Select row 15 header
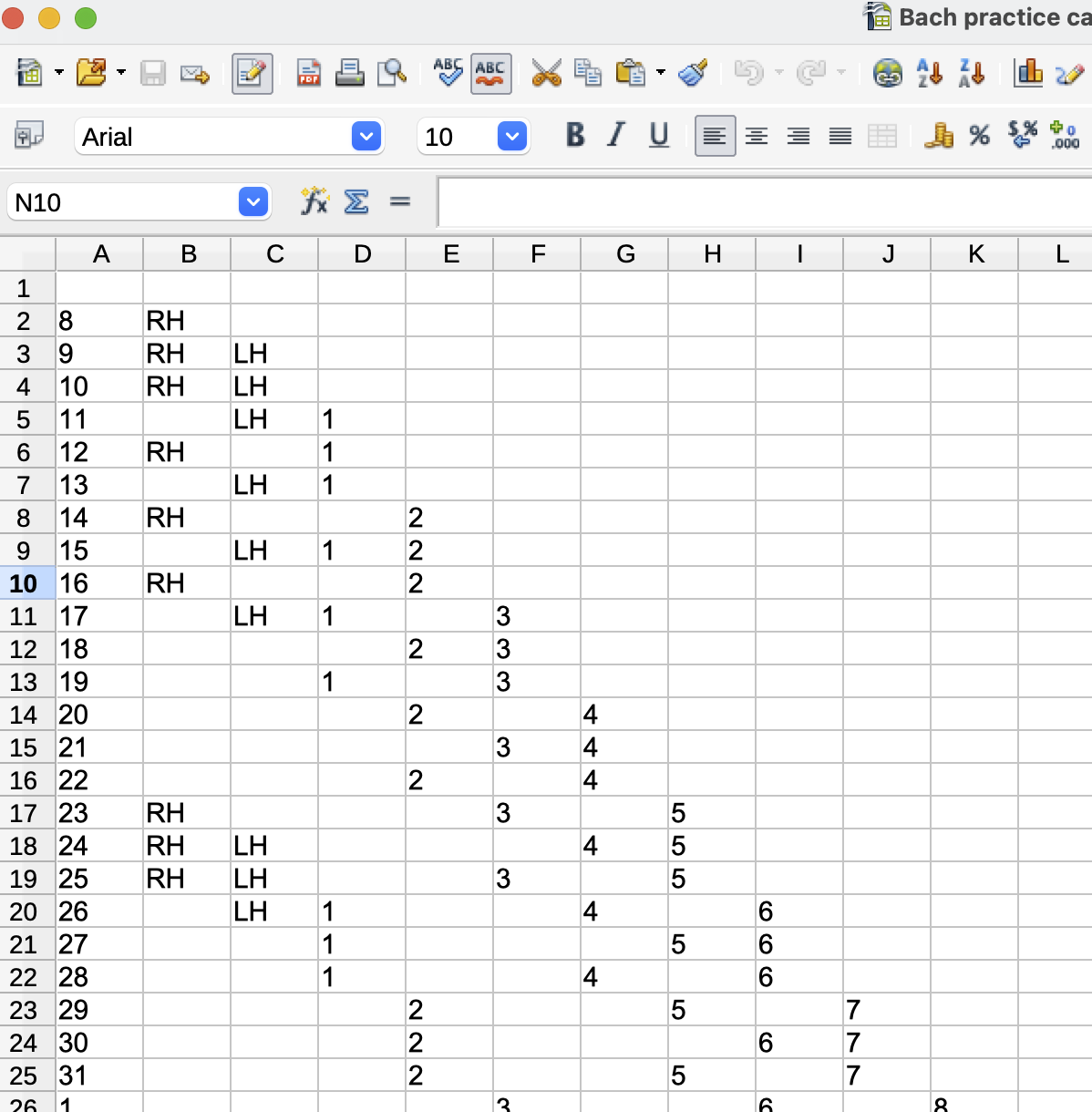 [x=25, y=747]
